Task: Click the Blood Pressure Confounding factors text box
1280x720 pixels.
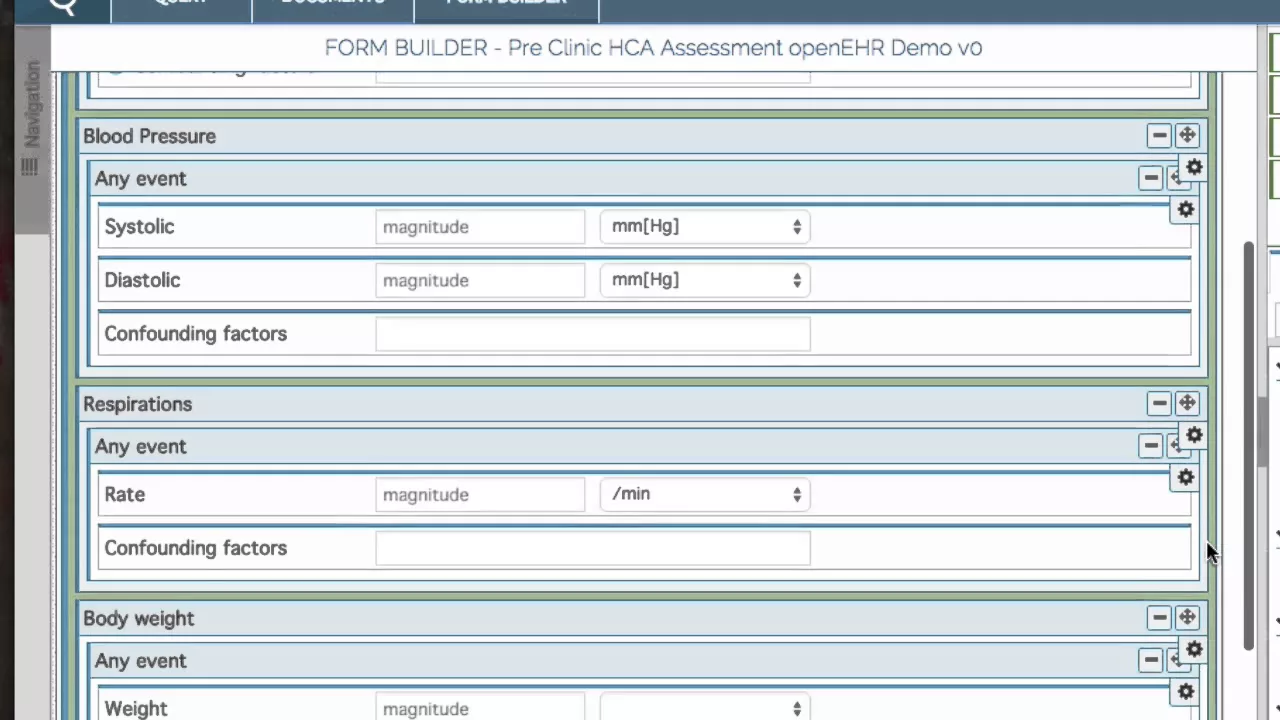Action: [593, 334]
